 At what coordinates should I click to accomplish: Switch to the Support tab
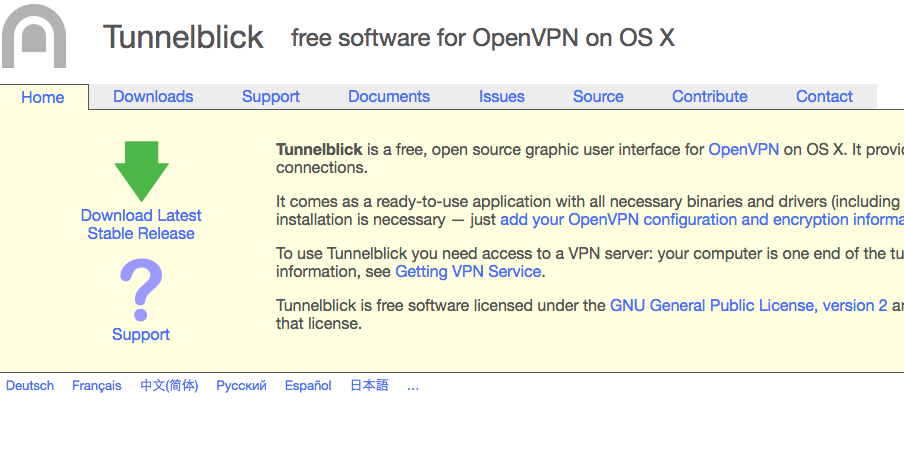click(270, 96)
